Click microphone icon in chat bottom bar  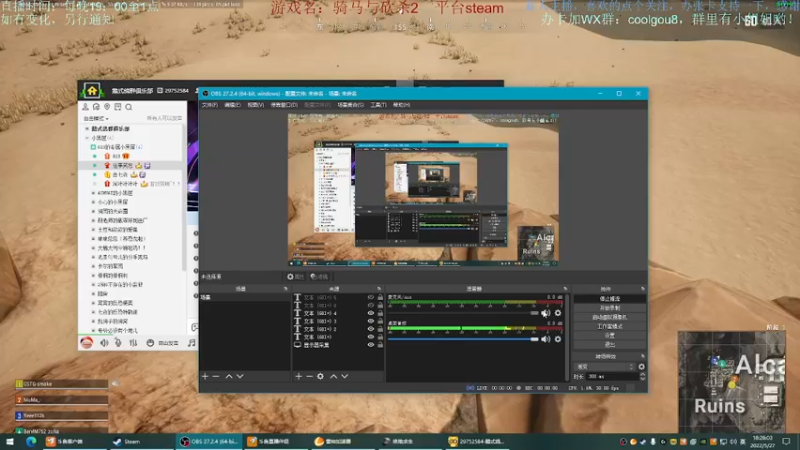(118, 343)
